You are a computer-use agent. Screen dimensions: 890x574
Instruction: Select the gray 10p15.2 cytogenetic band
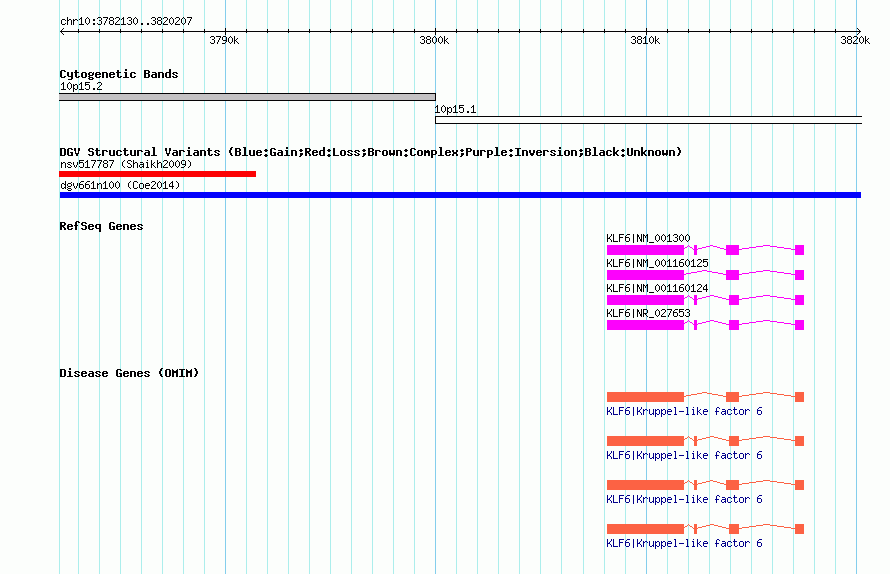[247, 97]
